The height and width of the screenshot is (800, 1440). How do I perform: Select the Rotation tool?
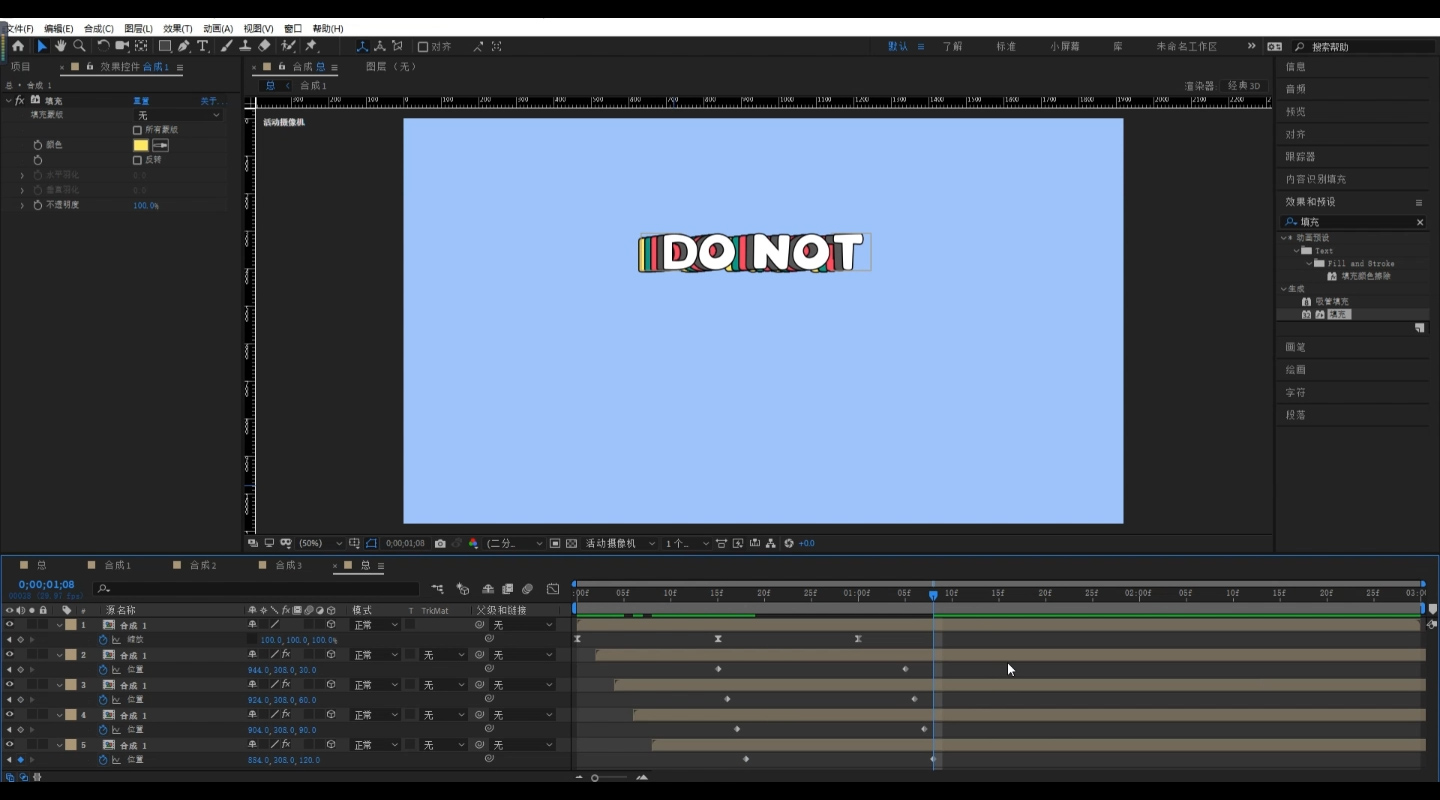coord(103,46)
